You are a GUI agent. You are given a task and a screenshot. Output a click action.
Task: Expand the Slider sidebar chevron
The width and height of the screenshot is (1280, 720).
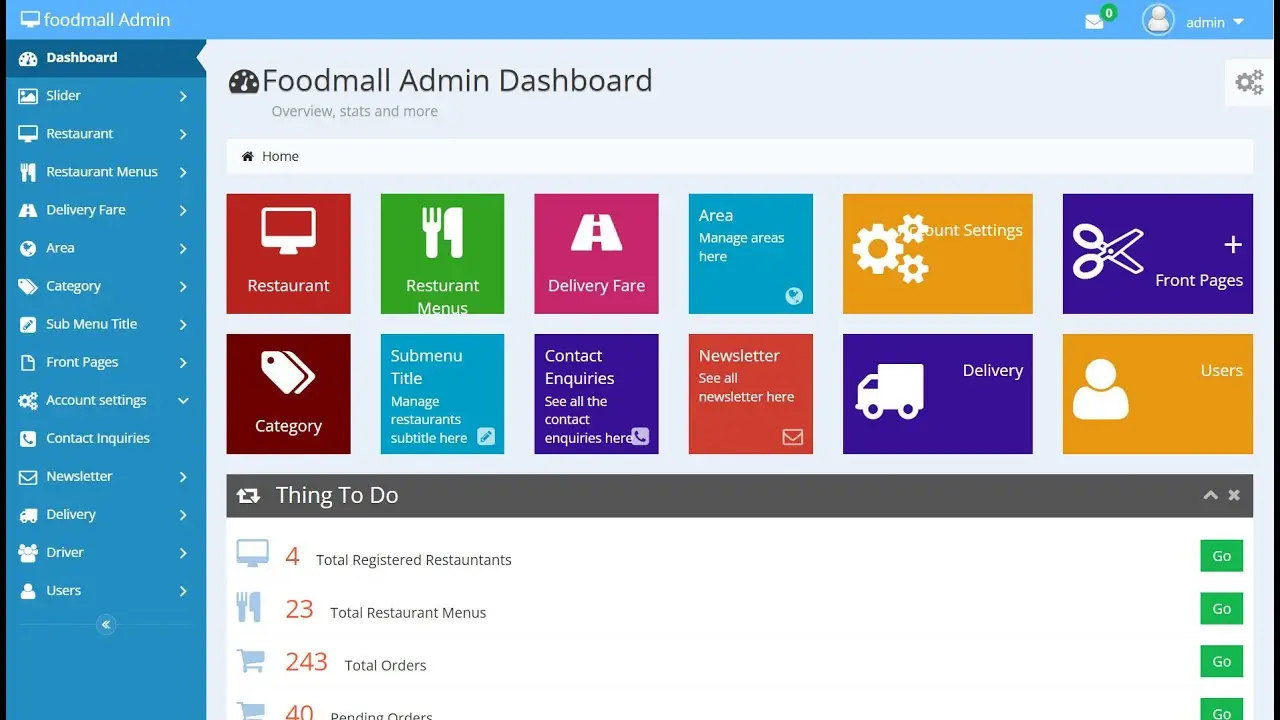point(183,96)
